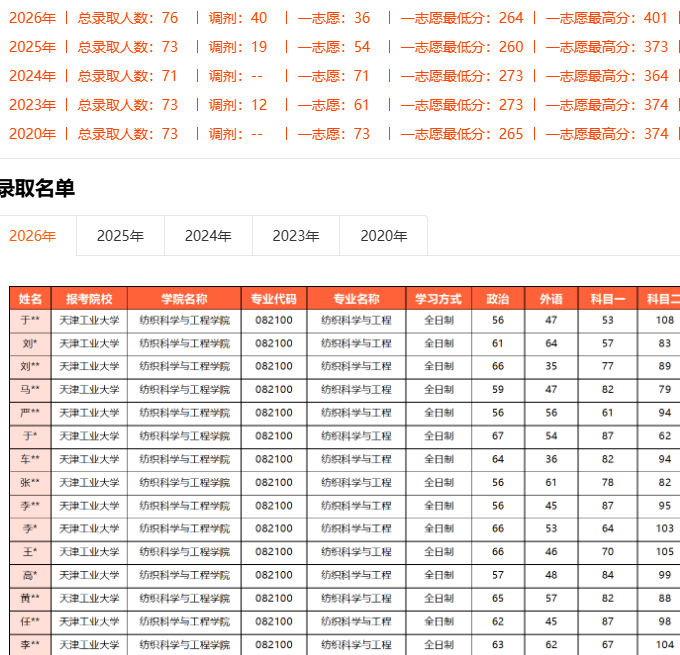Click 一志愿: 54 in the 2025 row
This screenshot has width=680, height=655.
click(334, 47)
